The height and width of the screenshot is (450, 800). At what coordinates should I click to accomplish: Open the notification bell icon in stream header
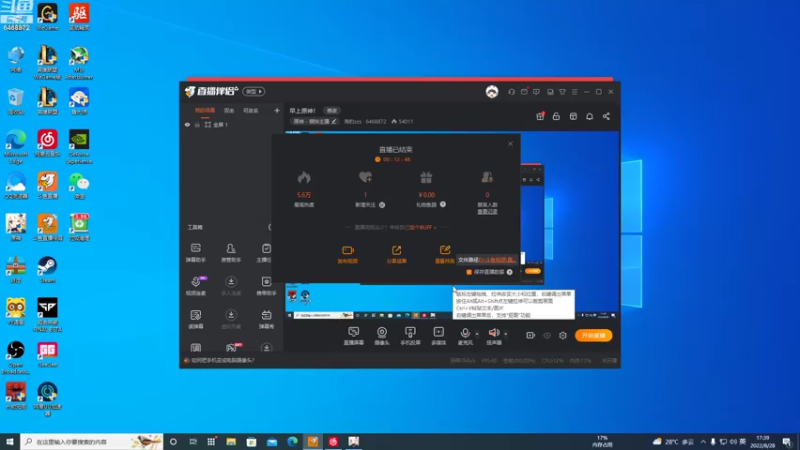tap(589, 116)
